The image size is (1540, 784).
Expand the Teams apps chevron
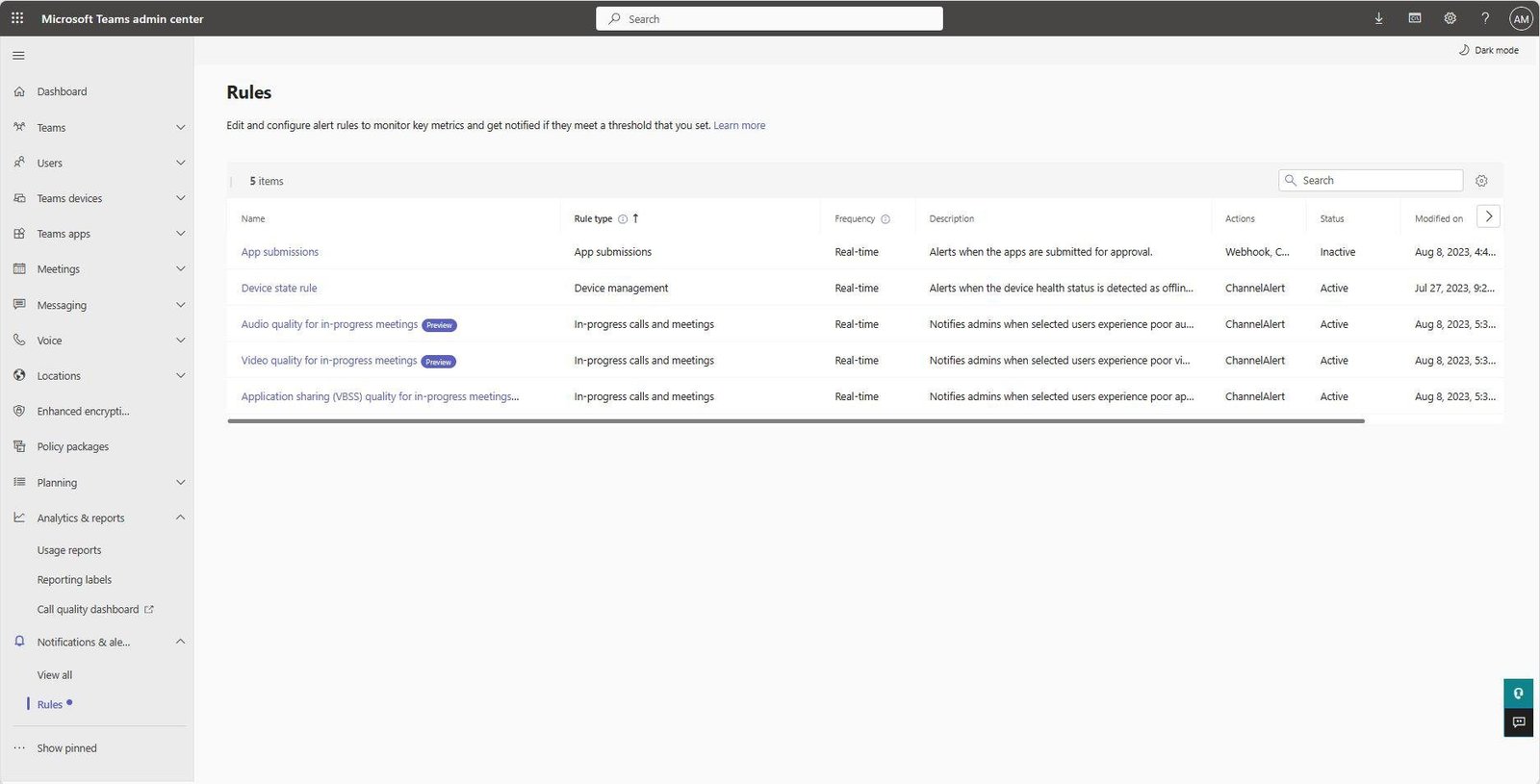pos(180,234)
